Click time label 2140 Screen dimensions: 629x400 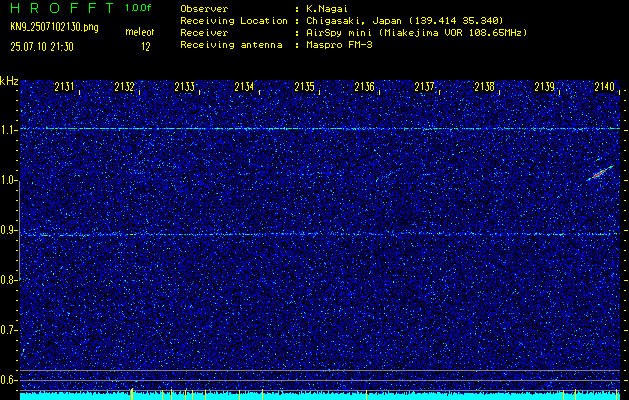pos(605,87)
